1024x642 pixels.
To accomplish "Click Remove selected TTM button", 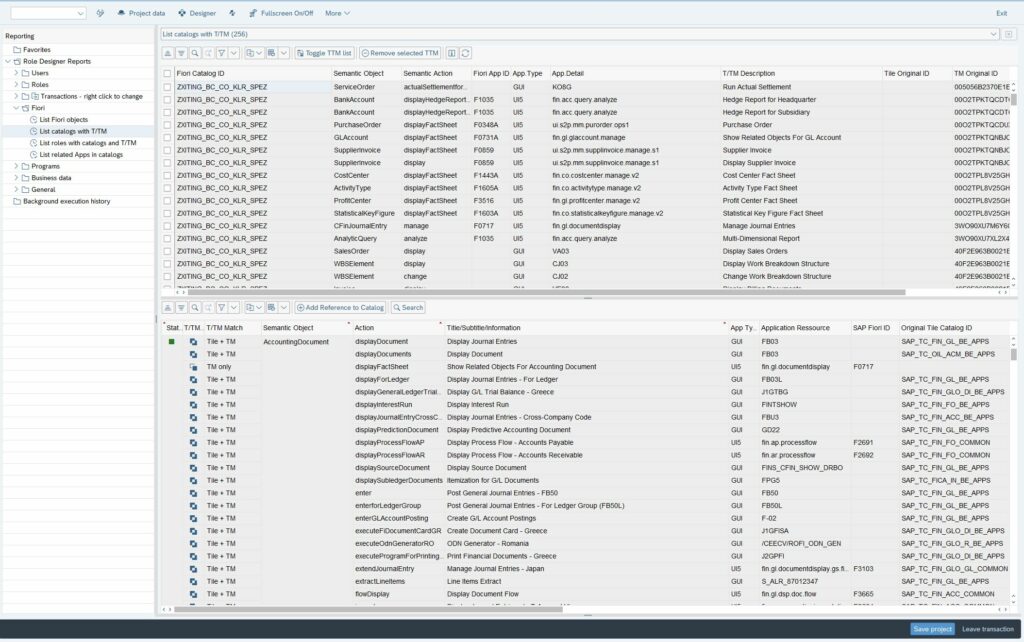I will pos(400,53).
